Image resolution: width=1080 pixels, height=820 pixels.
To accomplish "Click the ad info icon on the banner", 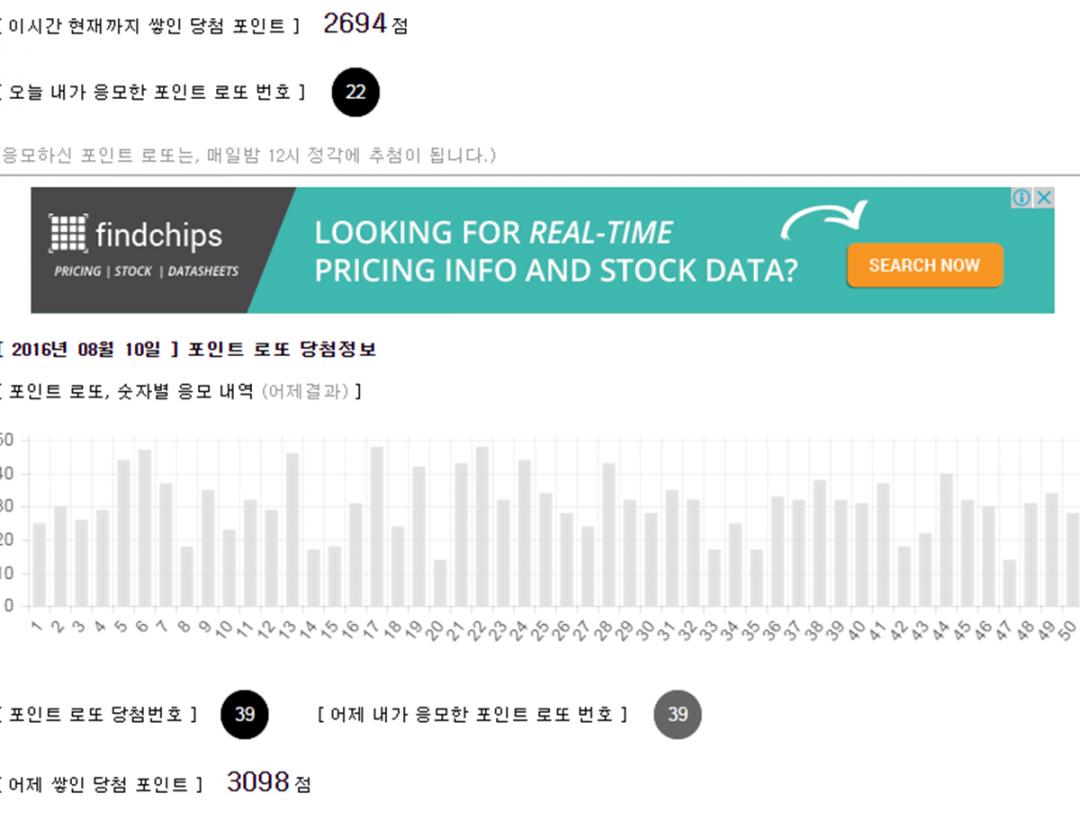I will tap(1021, 198).
